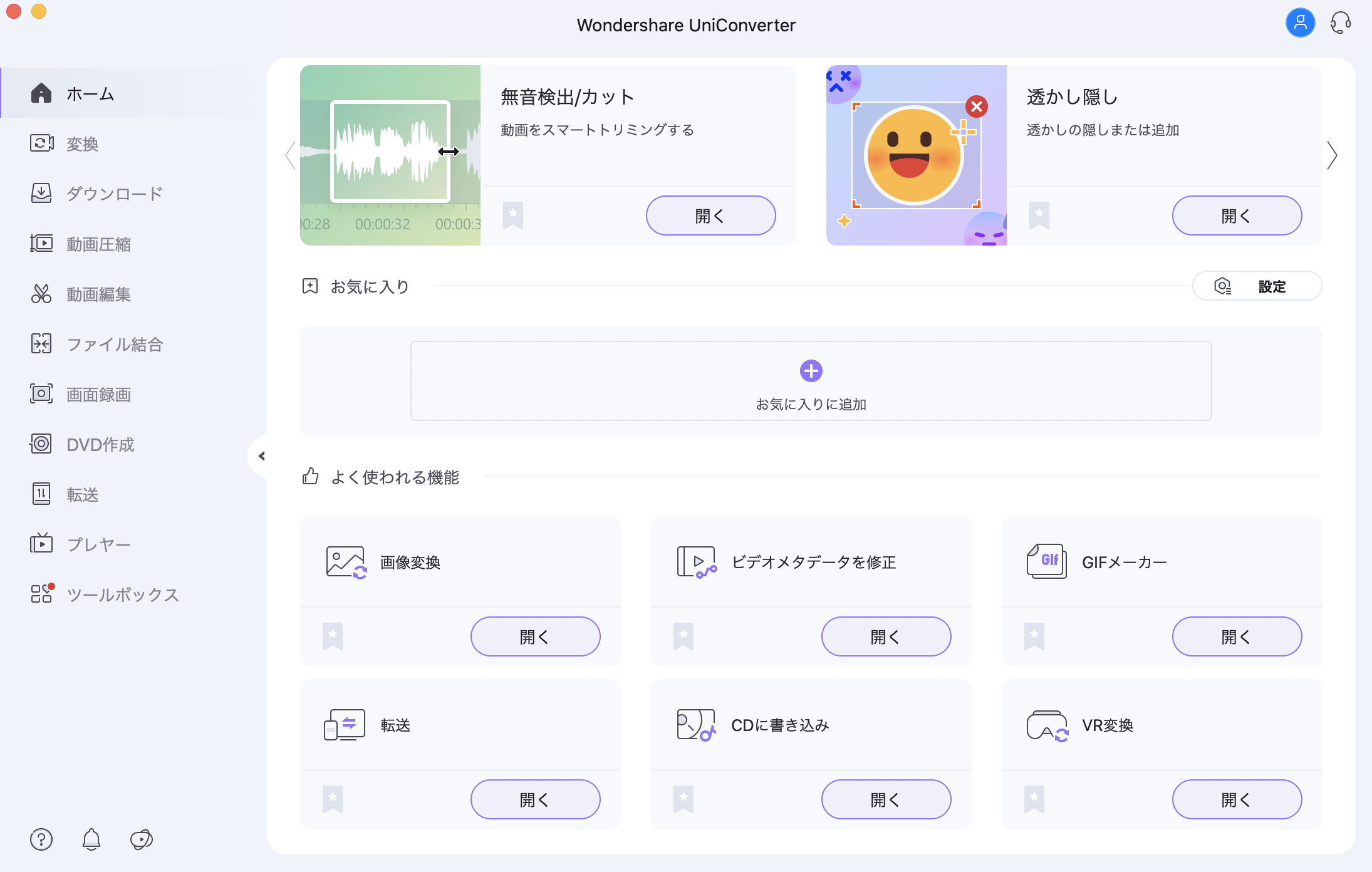Show next feature cards with right chevron
The height and width of the screenshot is (872, 1372).
click(1332, 155)
